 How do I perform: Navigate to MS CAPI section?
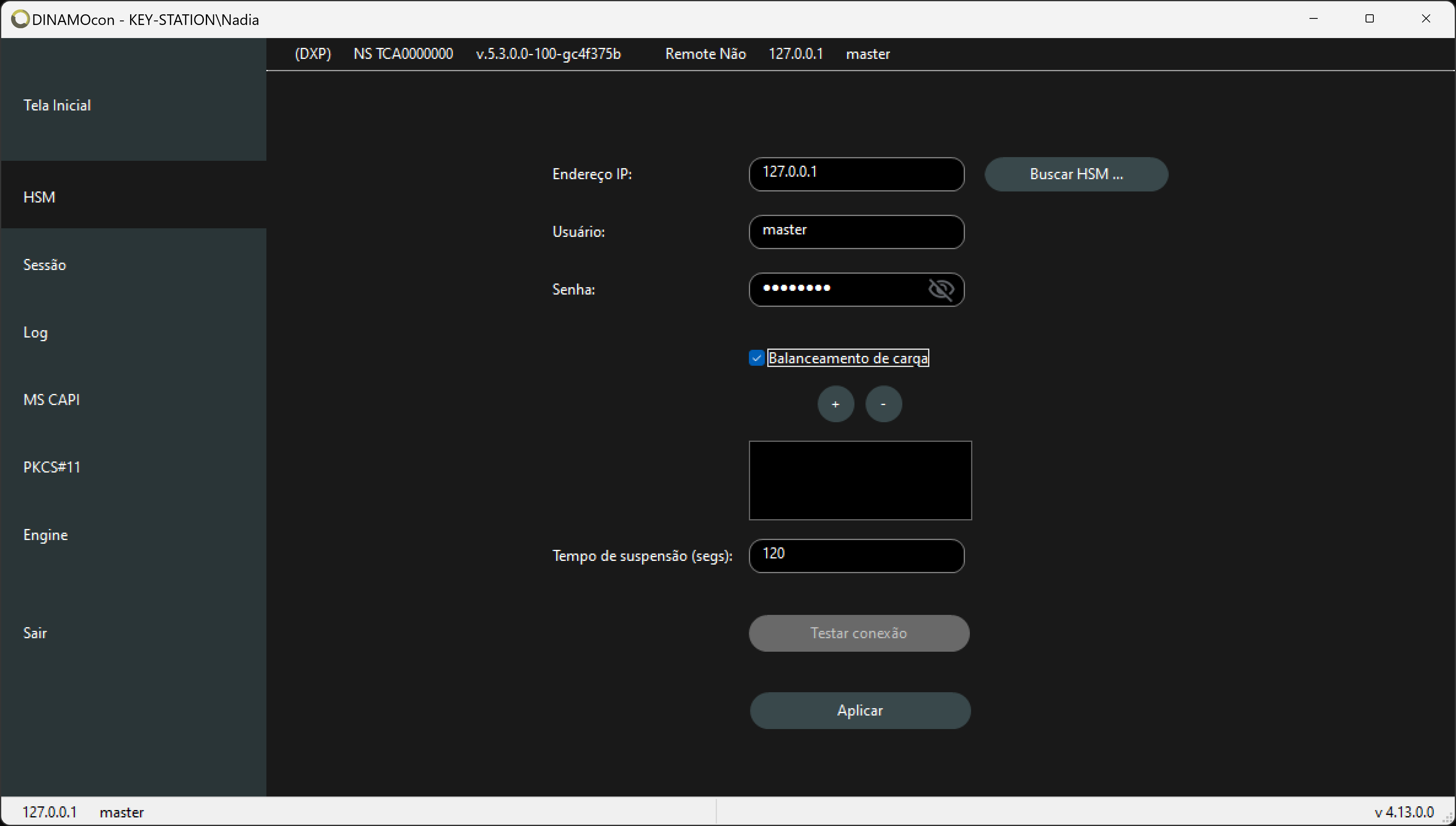point(51,399)
